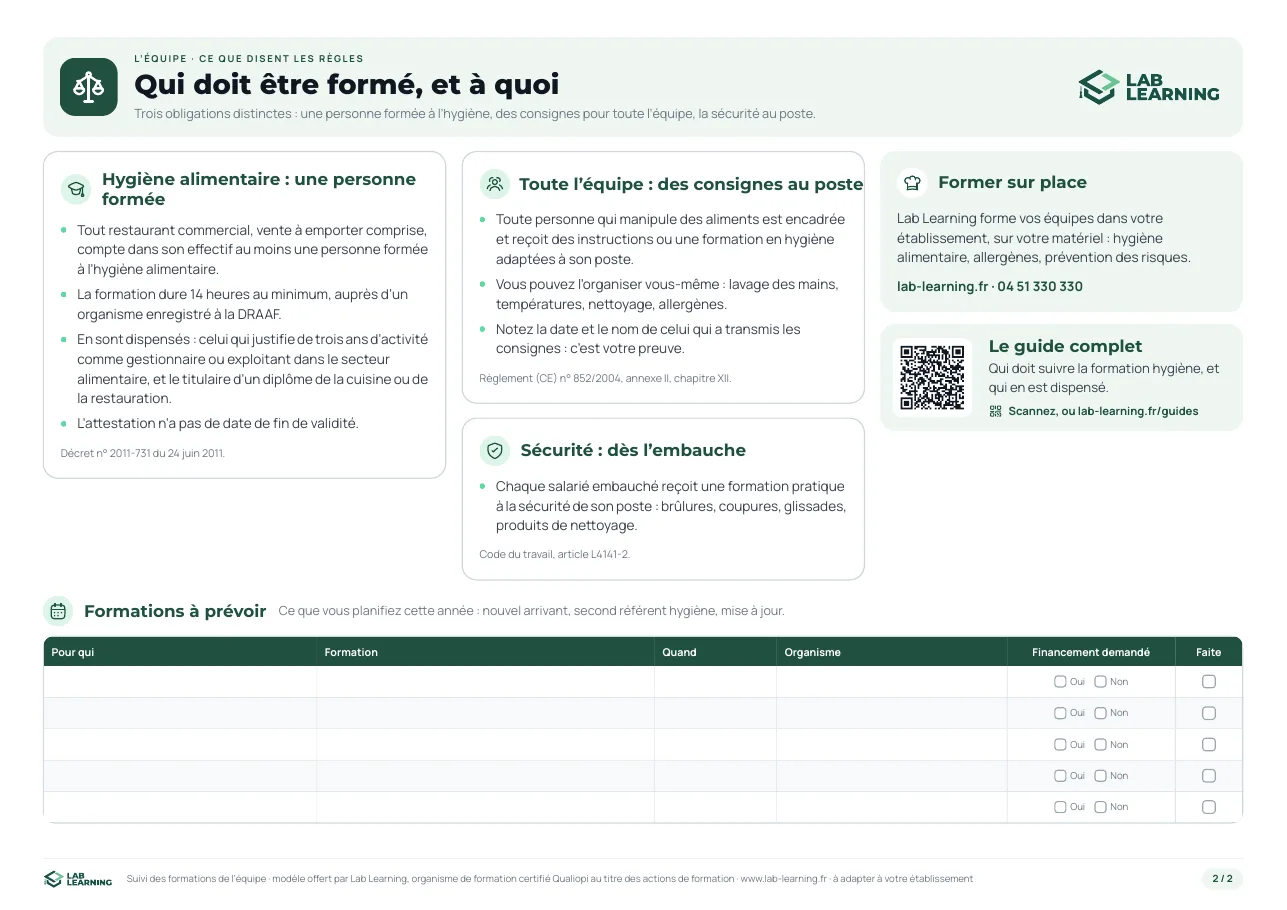
Task: Click the large QR code image
Action: 932,378
